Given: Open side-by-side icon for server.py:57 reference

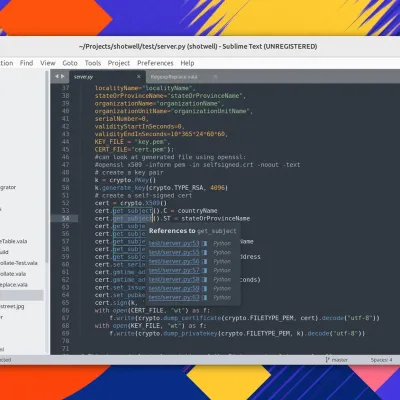Looking at the screenshot, I should (x=204, y=271).
